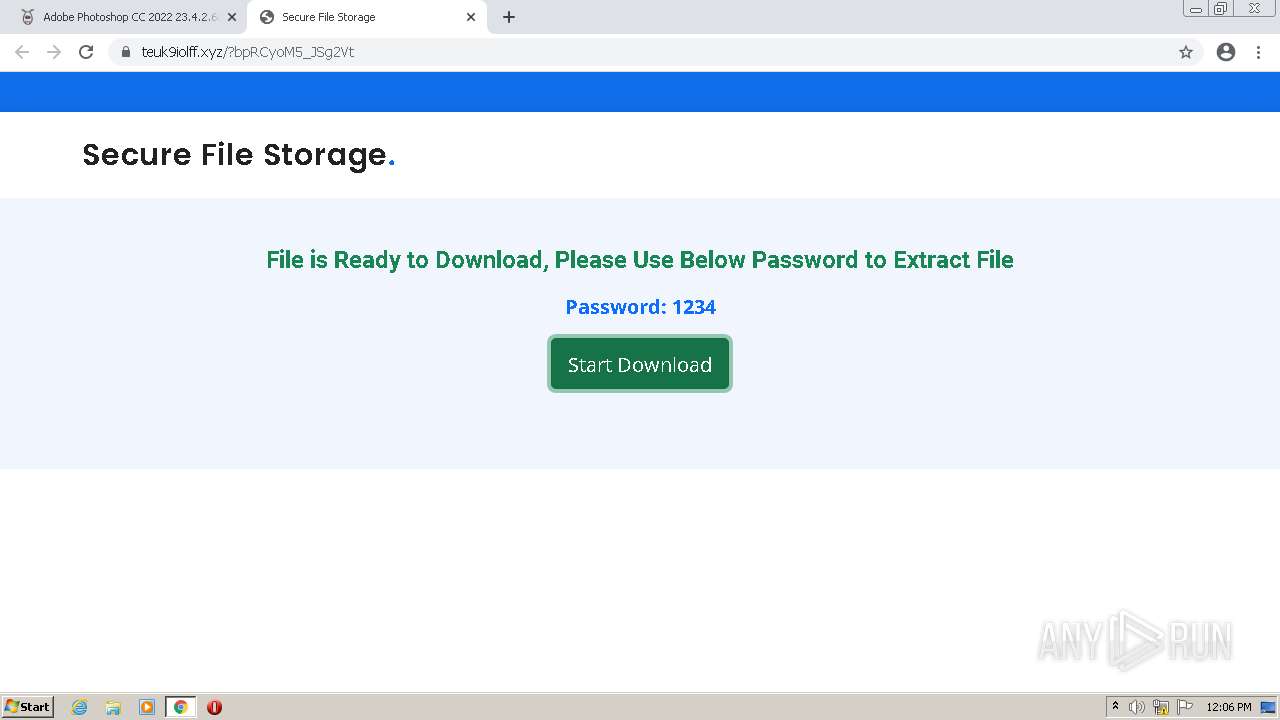Viewport: 1280px width, 720px height.
Task: Open Windows Media Player from the taskbar
Action: point(147,707)
